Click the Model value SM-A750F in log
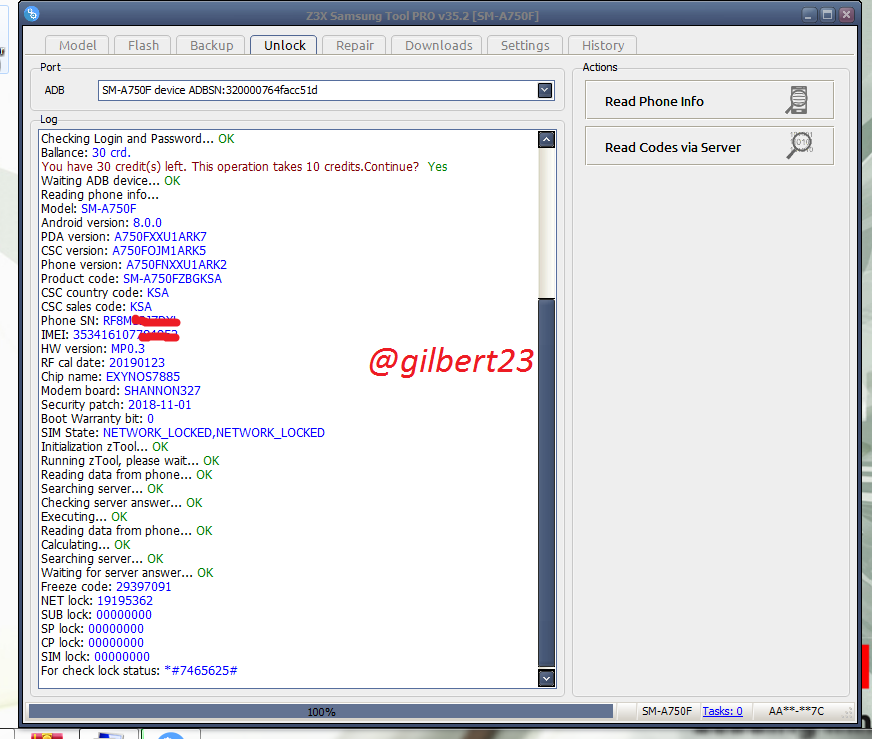Image resolution: width=872 pixels, height=739 pixels. pos(108,209)
